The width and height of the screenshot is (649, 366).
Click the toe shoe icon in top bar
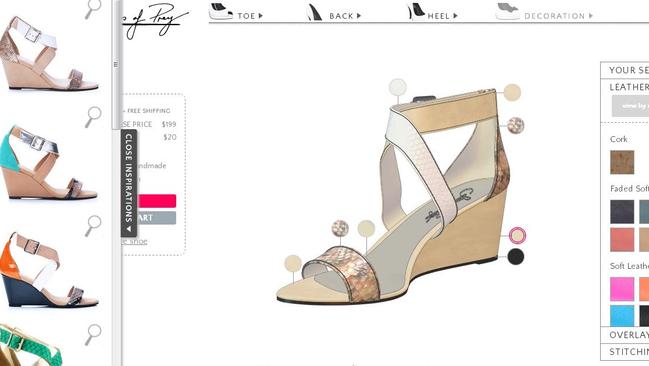(221, 11)
